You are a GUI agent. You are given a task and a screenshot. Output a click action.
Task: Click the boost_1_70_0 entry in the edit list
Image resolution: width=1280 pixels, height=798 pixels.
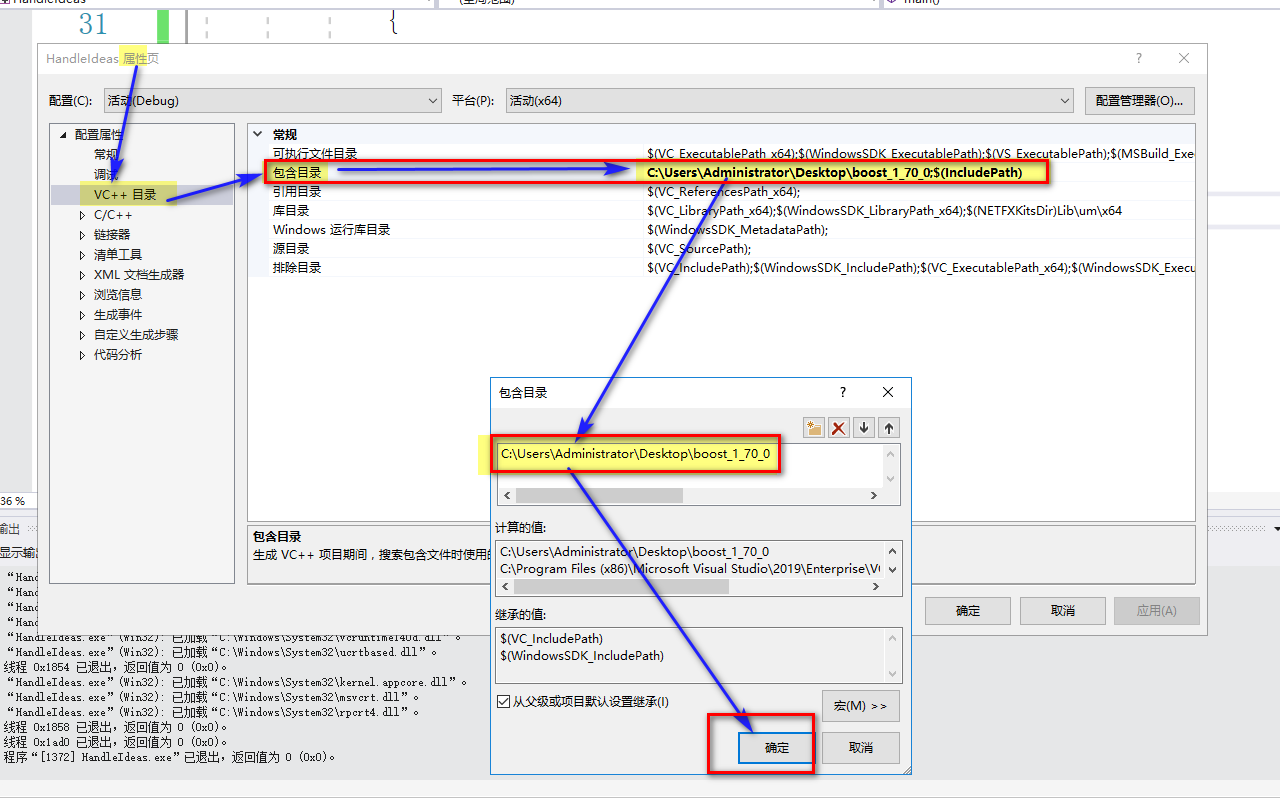pos(635,455)
